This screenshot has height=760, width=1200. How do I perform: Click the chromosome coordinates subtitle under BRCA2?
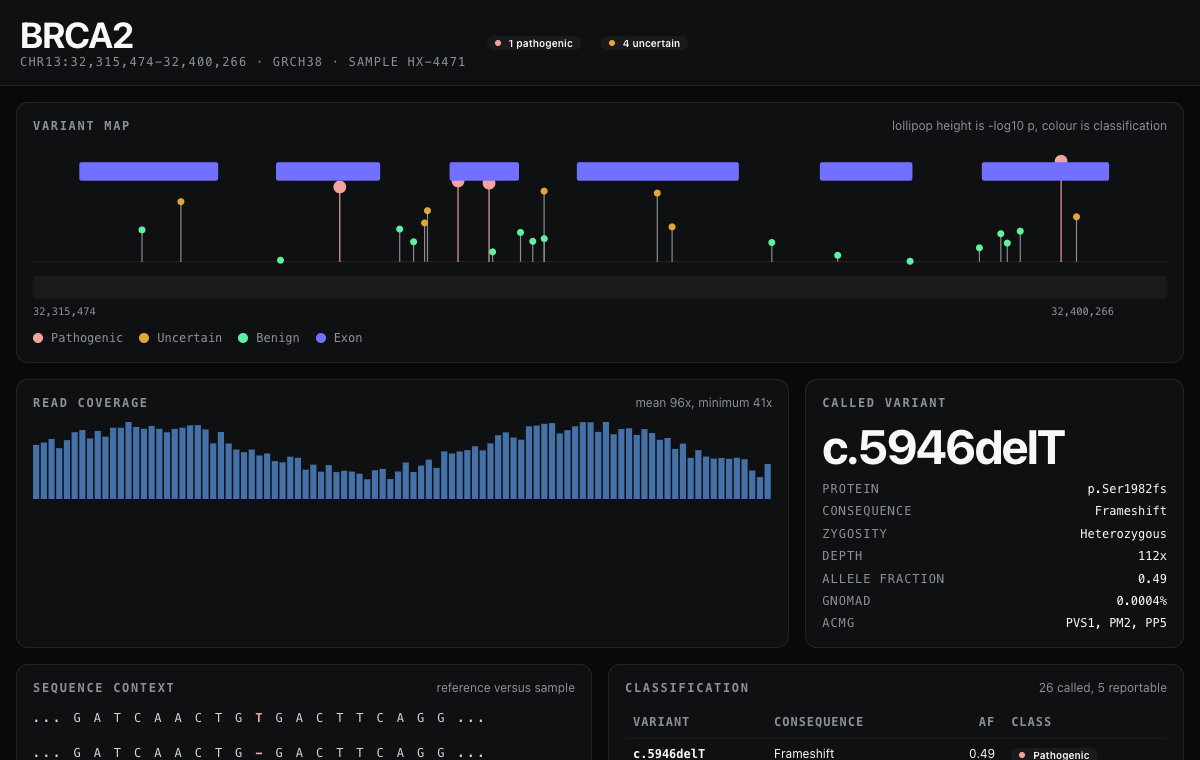[243, 62]
